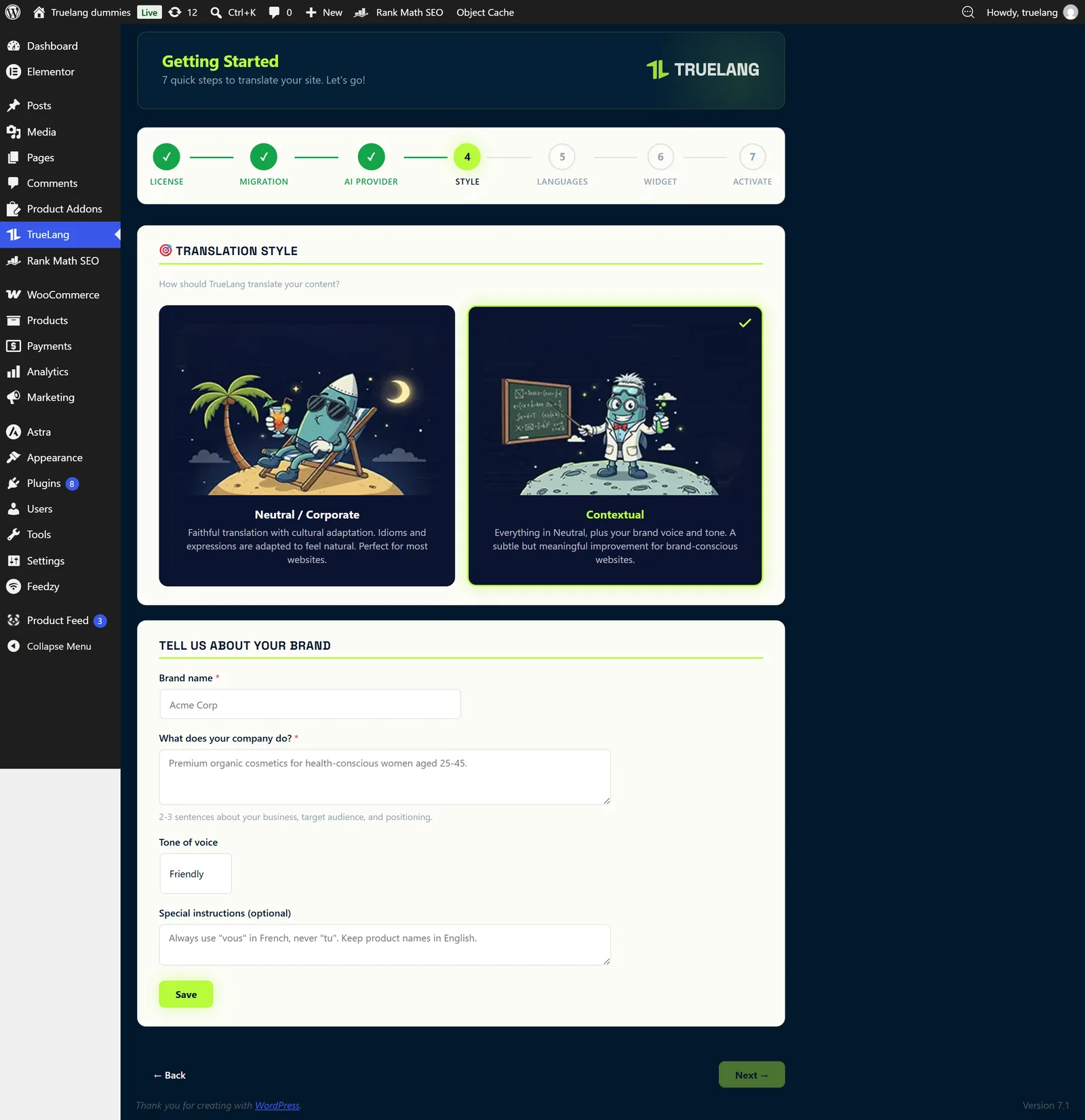Click the Truelang dummies site name

pyautogui.click(x=91, y=12)
